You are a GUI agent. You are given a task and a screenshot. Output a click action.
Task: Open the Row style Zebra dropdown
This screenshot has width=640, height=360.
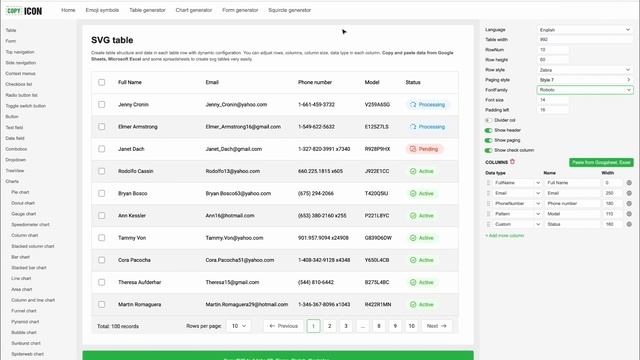point(584,70)
